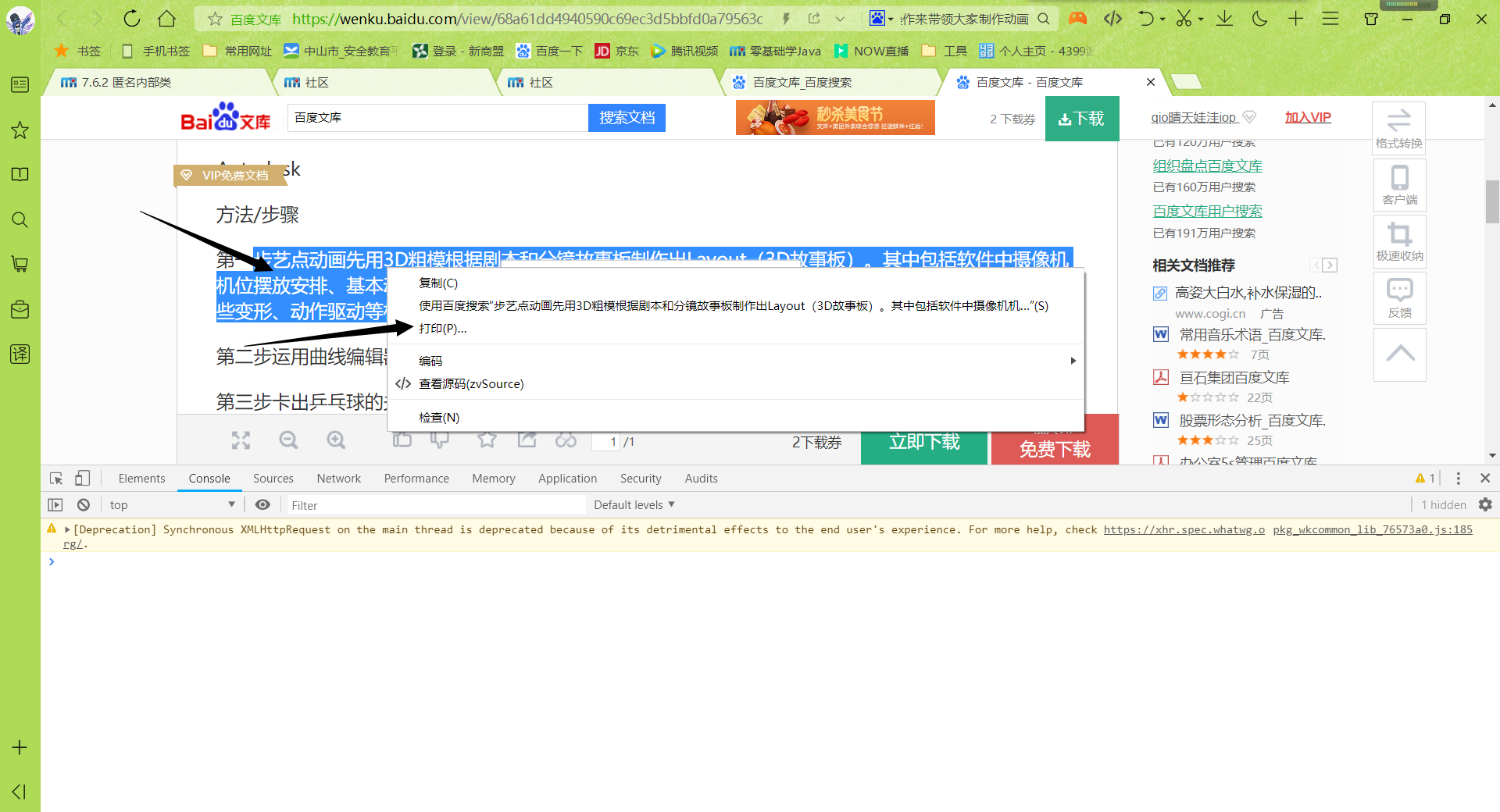Click the red 免费下载 button
Screen dimensions: 1500x812
[x=1055, y=448]
